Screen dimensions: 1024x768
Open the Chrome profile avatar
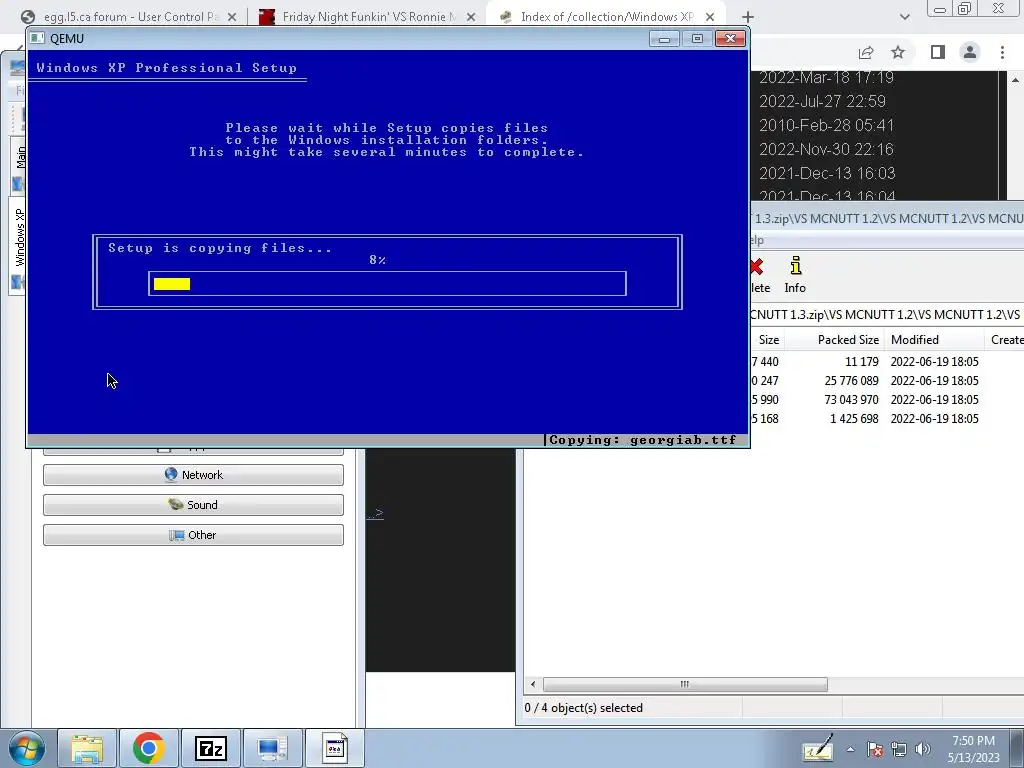pos(970,52)
